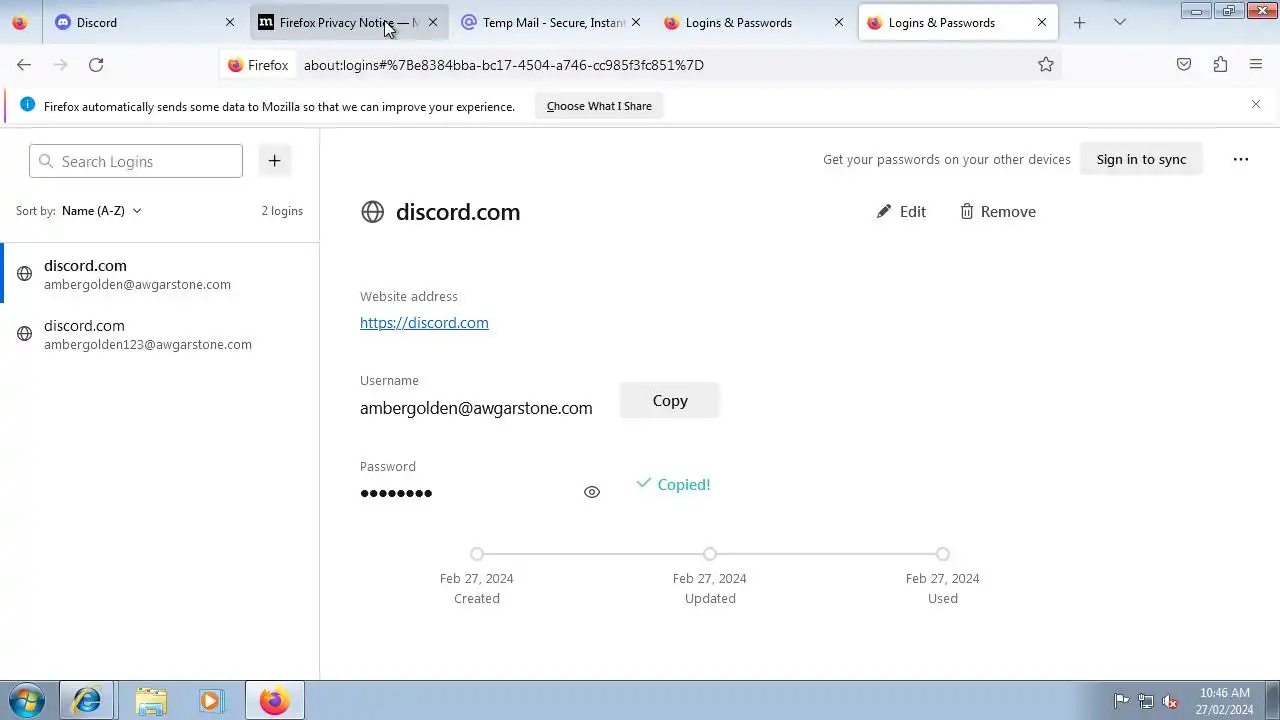Open the Firefox View pinned icon
Image resolution: width=1280 pixels, height=720 pixels.
20,22
